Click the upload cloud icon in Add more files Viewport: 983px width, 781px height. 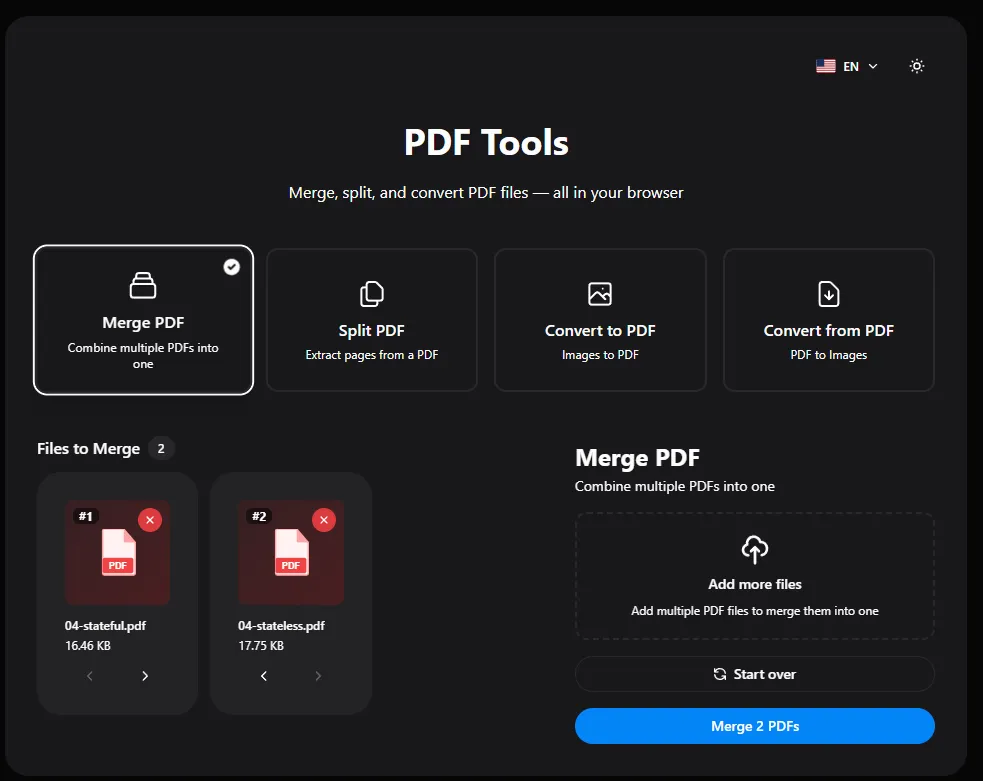click(x=754, y=548)
